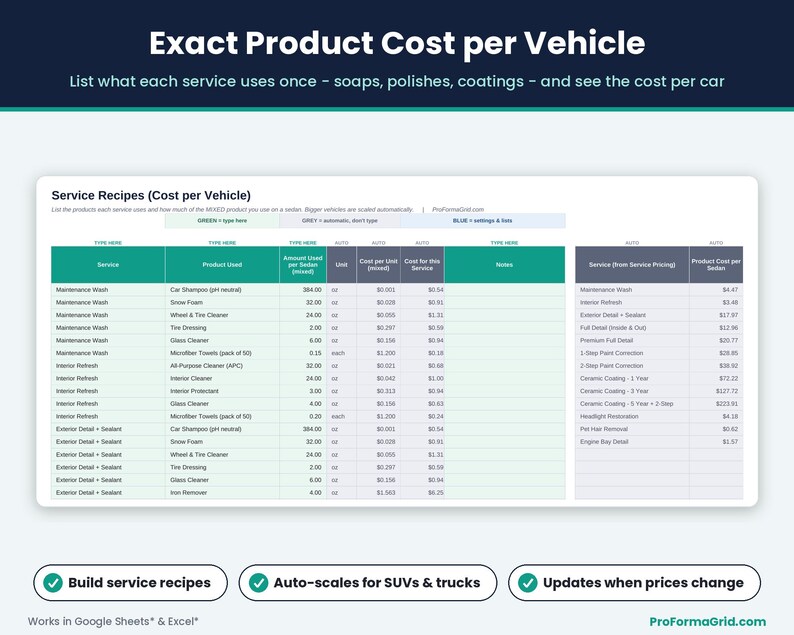
Task: Click the checkmark icon beside Build service recipes
Action: tap(53, 583)
